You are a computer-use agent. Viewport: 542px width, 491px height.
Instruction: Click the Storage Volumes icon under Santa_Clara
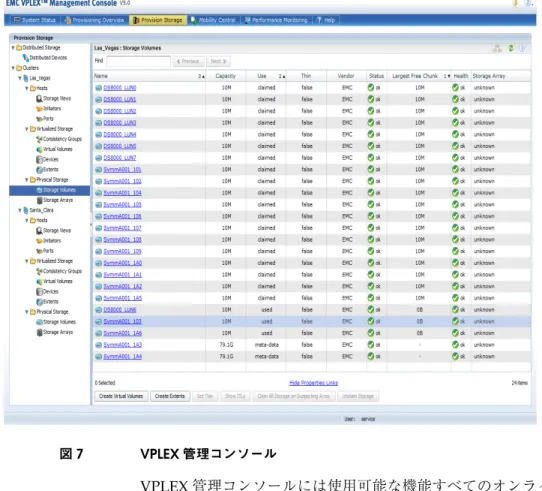(39, 322)
